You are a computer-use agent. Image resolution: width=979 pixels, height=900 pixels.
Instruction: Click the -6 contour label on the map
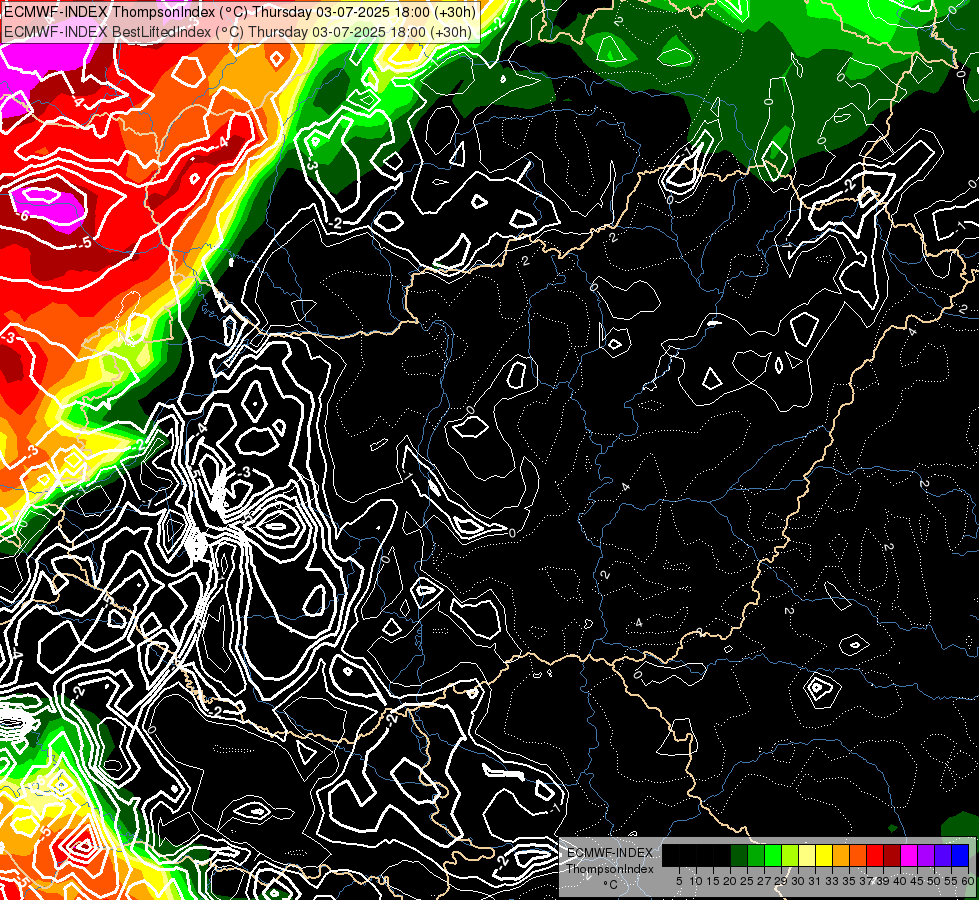24,215
